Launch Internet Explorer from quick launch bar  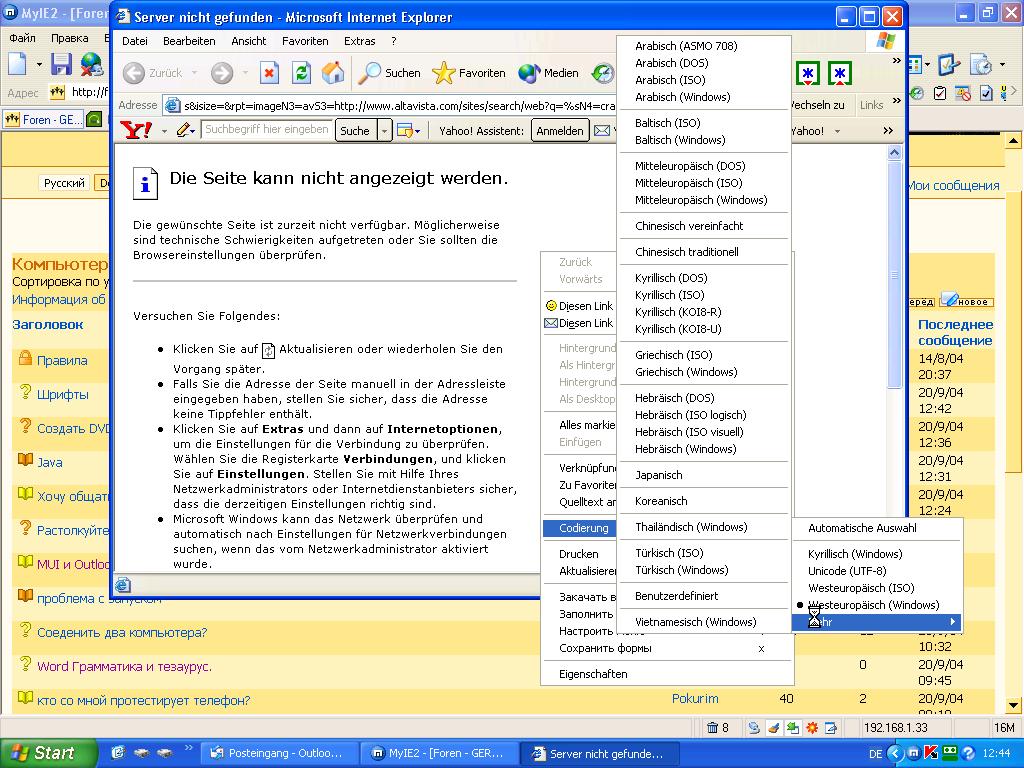[x=118, y=753]
